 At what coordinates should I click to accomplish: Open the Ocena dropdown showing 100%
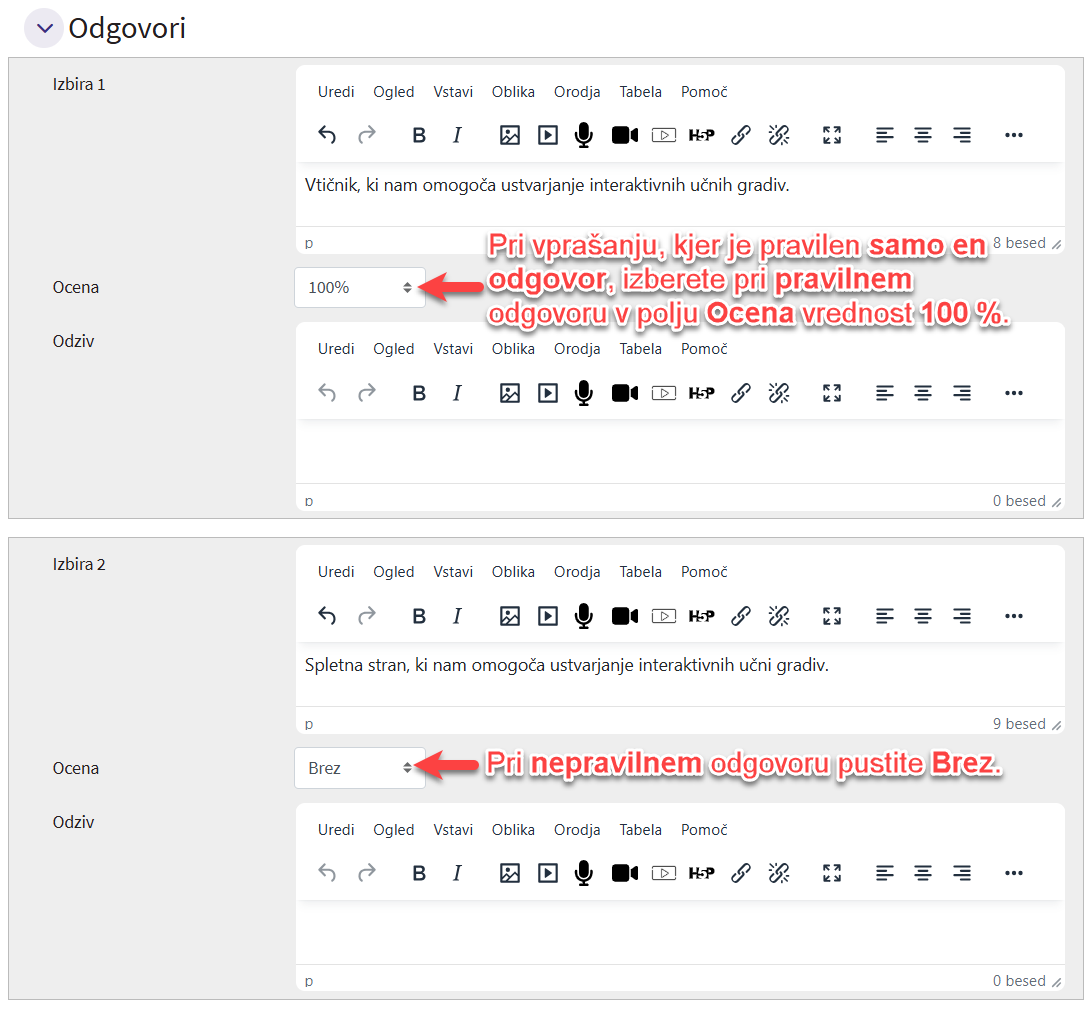[360, 288]
